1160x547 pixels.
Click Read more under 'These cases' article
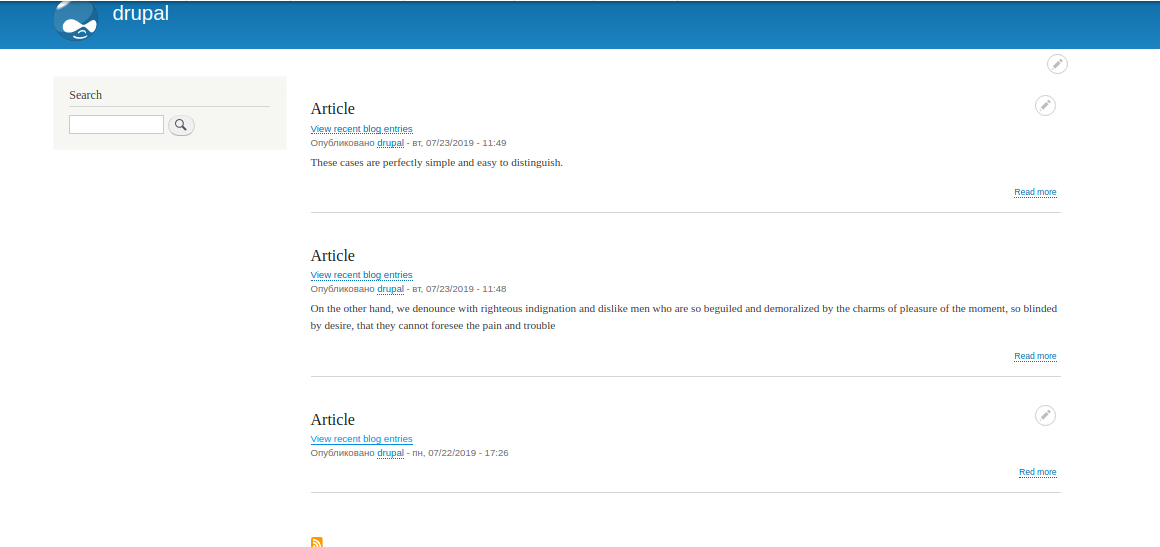coord(1036,192)
